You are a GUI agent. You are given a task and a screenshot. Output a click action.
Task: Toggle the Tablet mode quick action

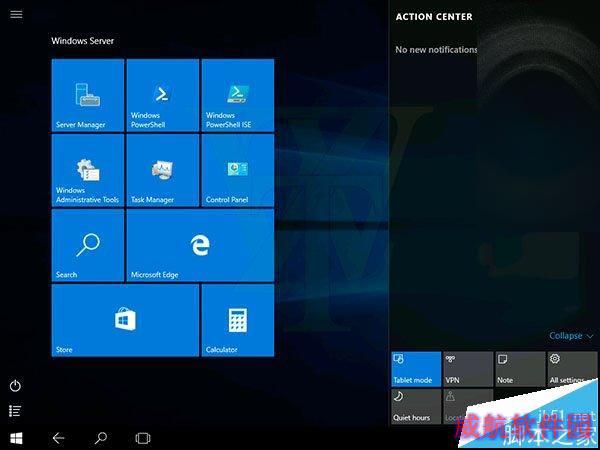pos(416,369)
